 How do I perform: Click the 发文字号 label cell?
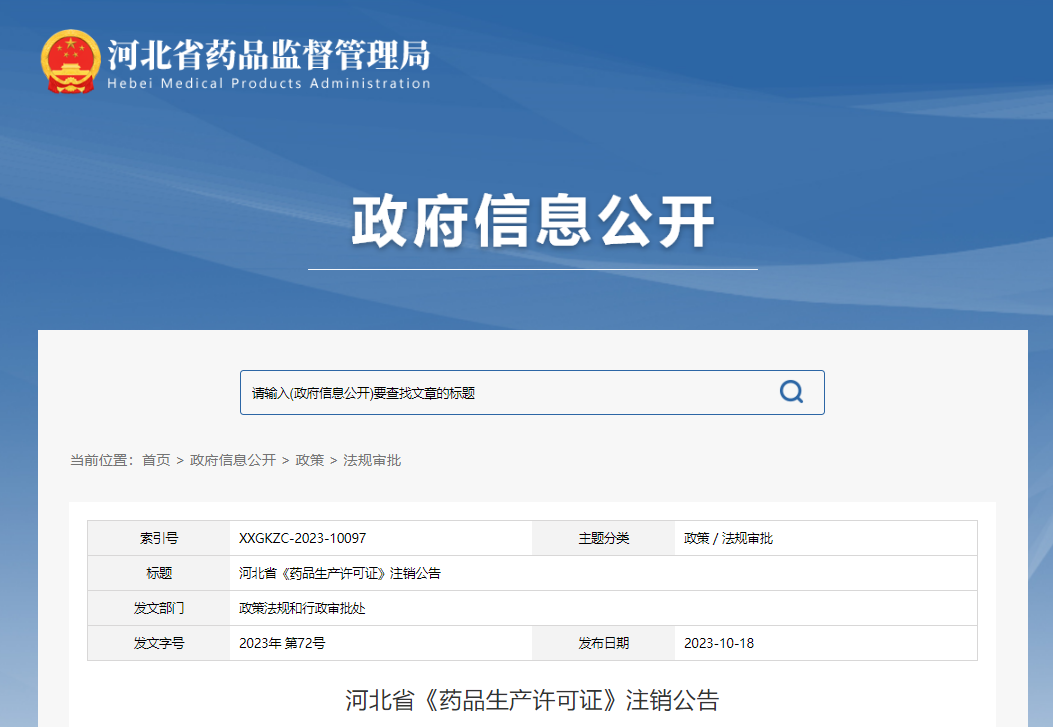click(x=159, y=643)
